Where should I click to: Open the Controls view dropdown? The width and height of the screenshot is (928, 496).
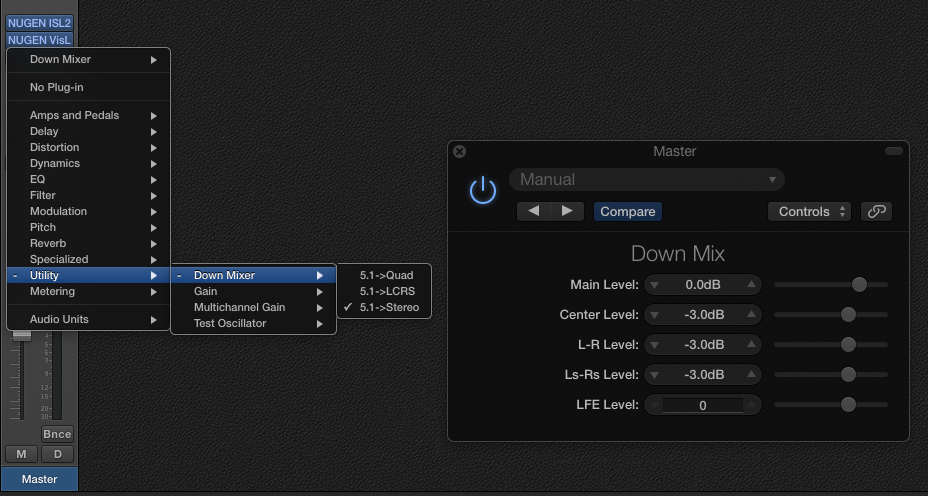tap(809, 211)
